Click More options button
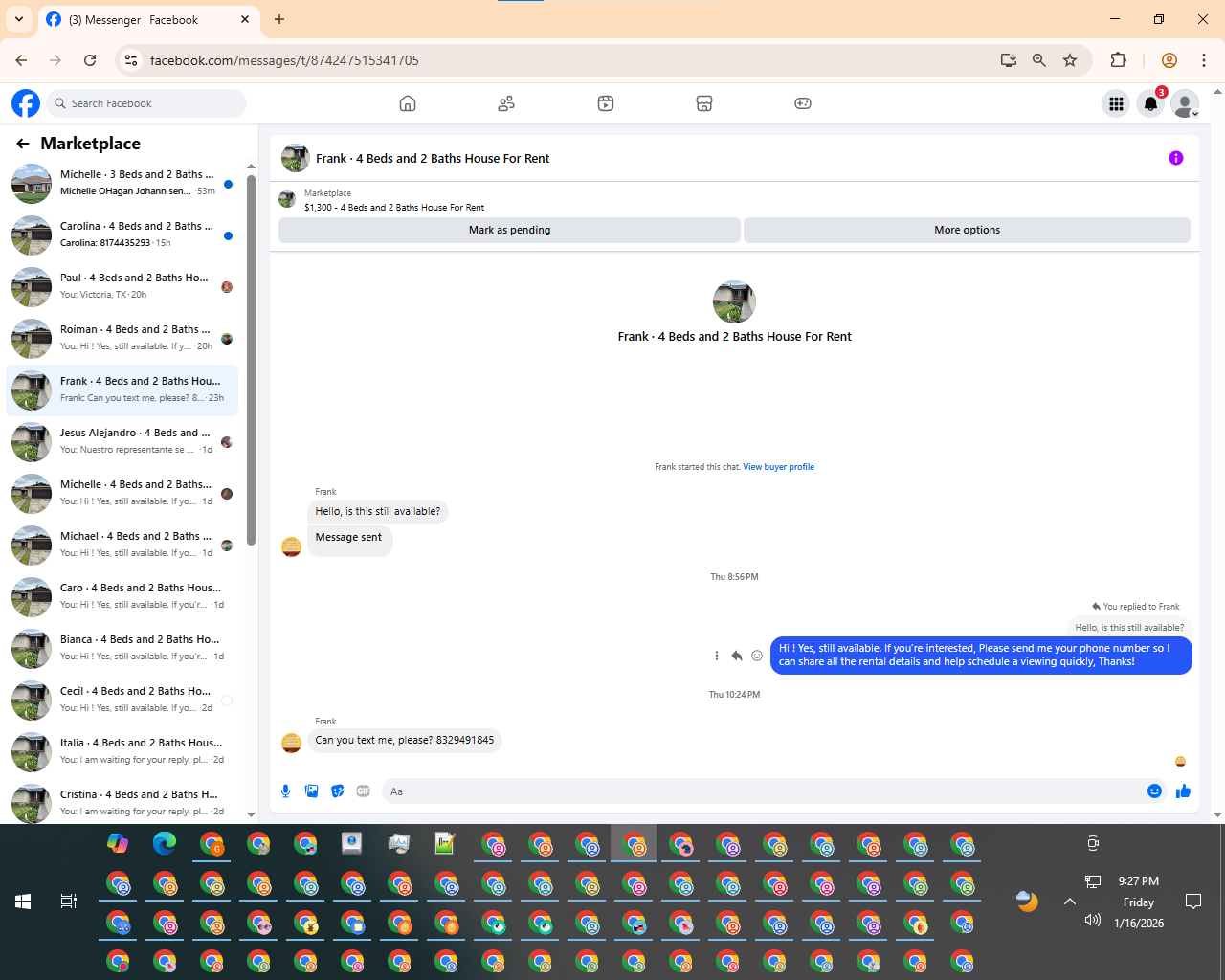 point(967,230)
